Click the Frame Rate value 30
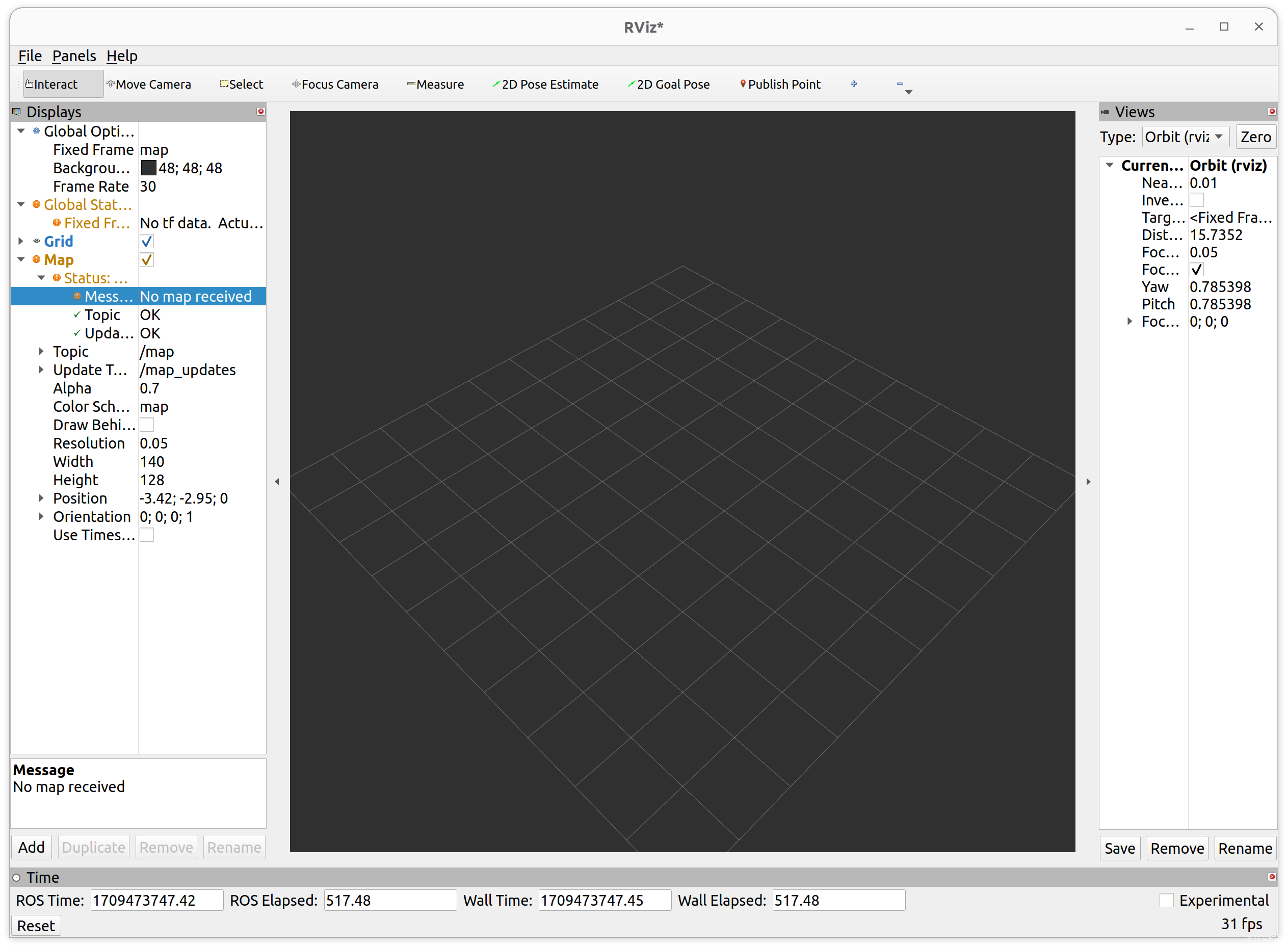 148,186
